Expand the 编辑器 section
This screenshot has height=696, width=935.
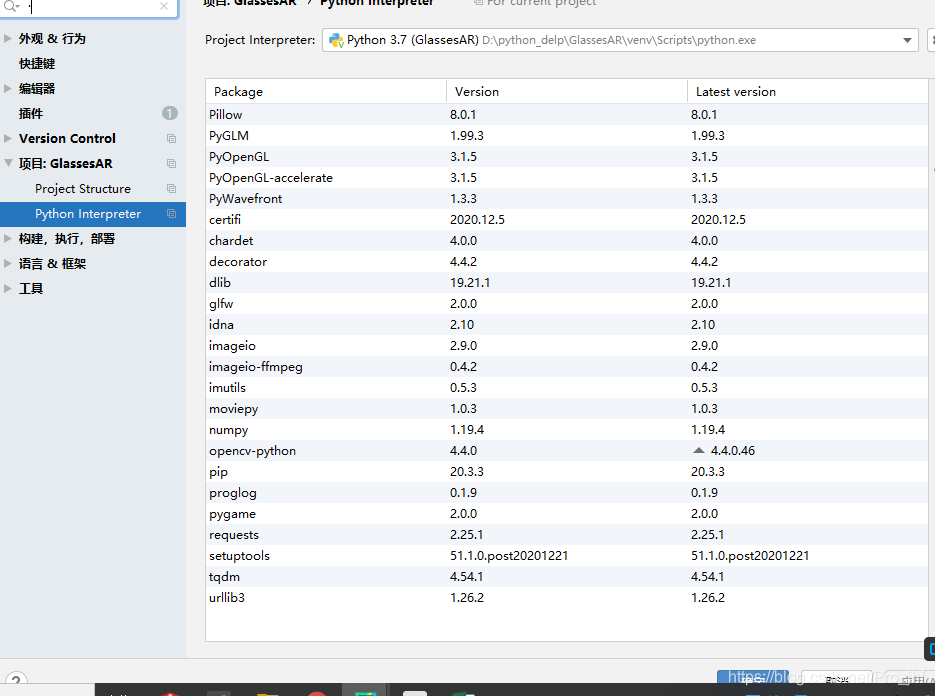pos(8,88)
